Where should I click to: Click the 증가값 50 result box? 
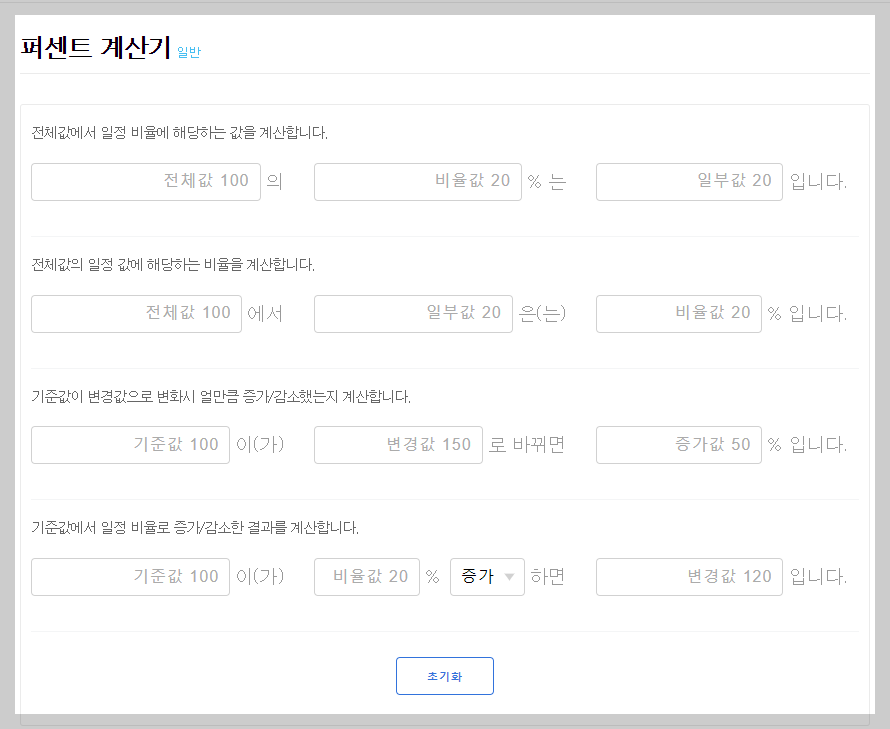678,444
